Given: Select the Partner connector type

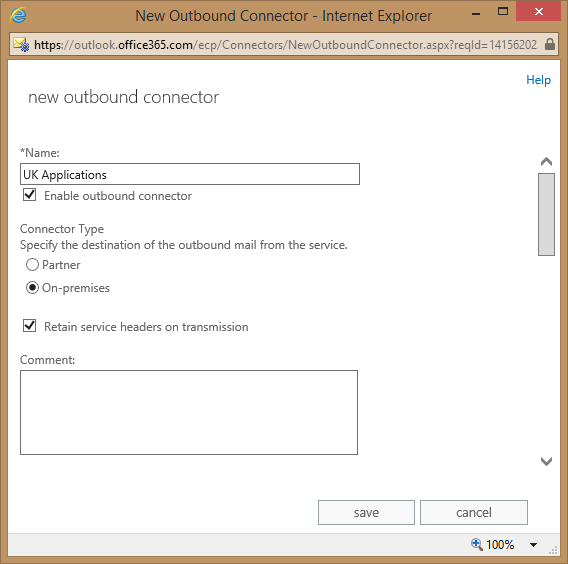Looking at the screenshot, I should tap(32, 265).
